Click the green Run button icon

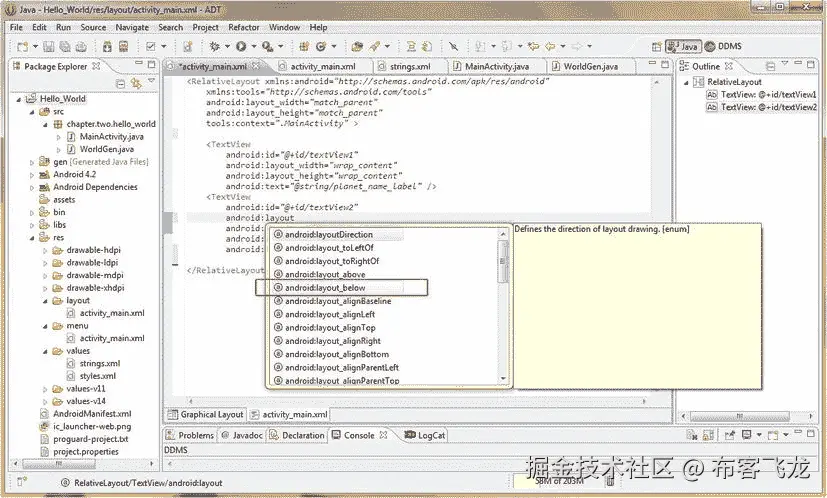pos(241,46)
